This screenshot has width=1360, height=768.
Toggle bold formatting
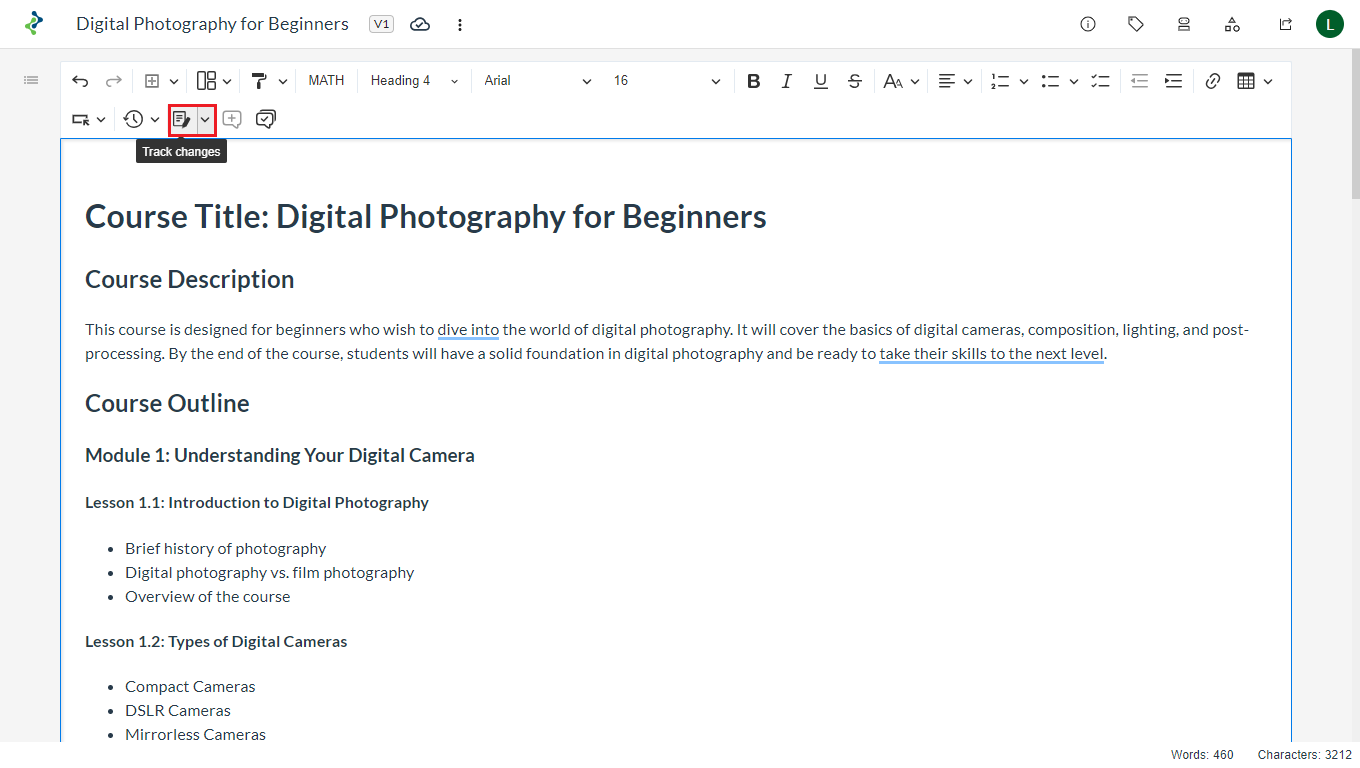pyautogui.click(x=754, y=81)
